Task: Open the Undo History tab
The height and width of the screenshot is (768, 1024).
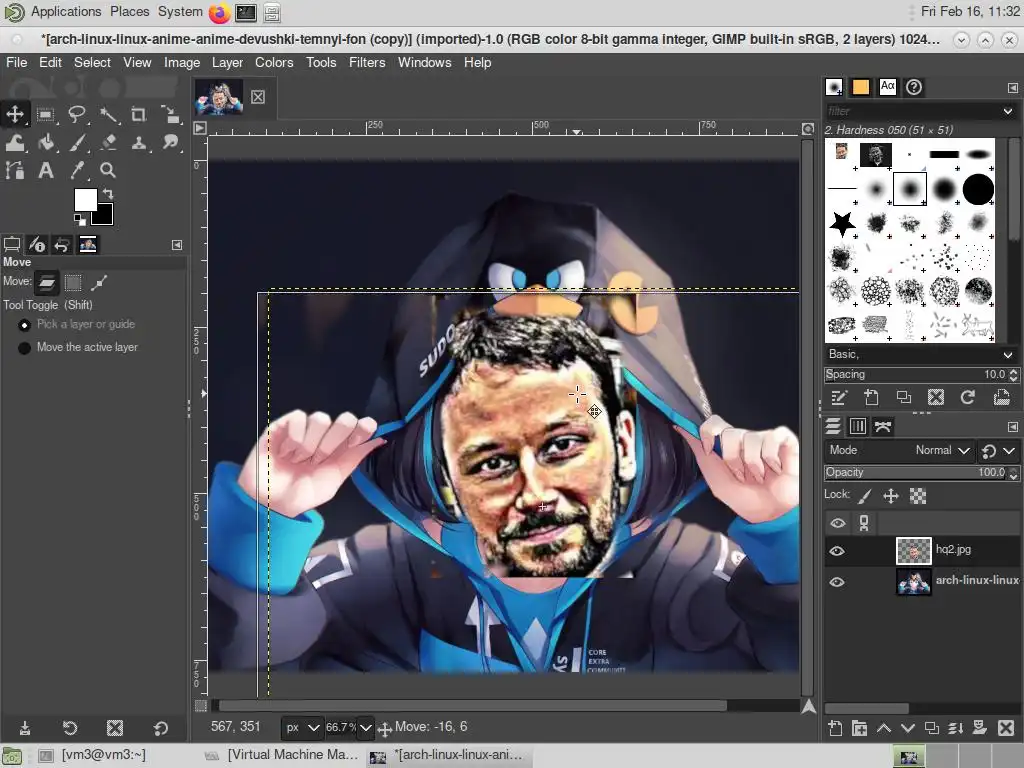Action: click(62, 245)
